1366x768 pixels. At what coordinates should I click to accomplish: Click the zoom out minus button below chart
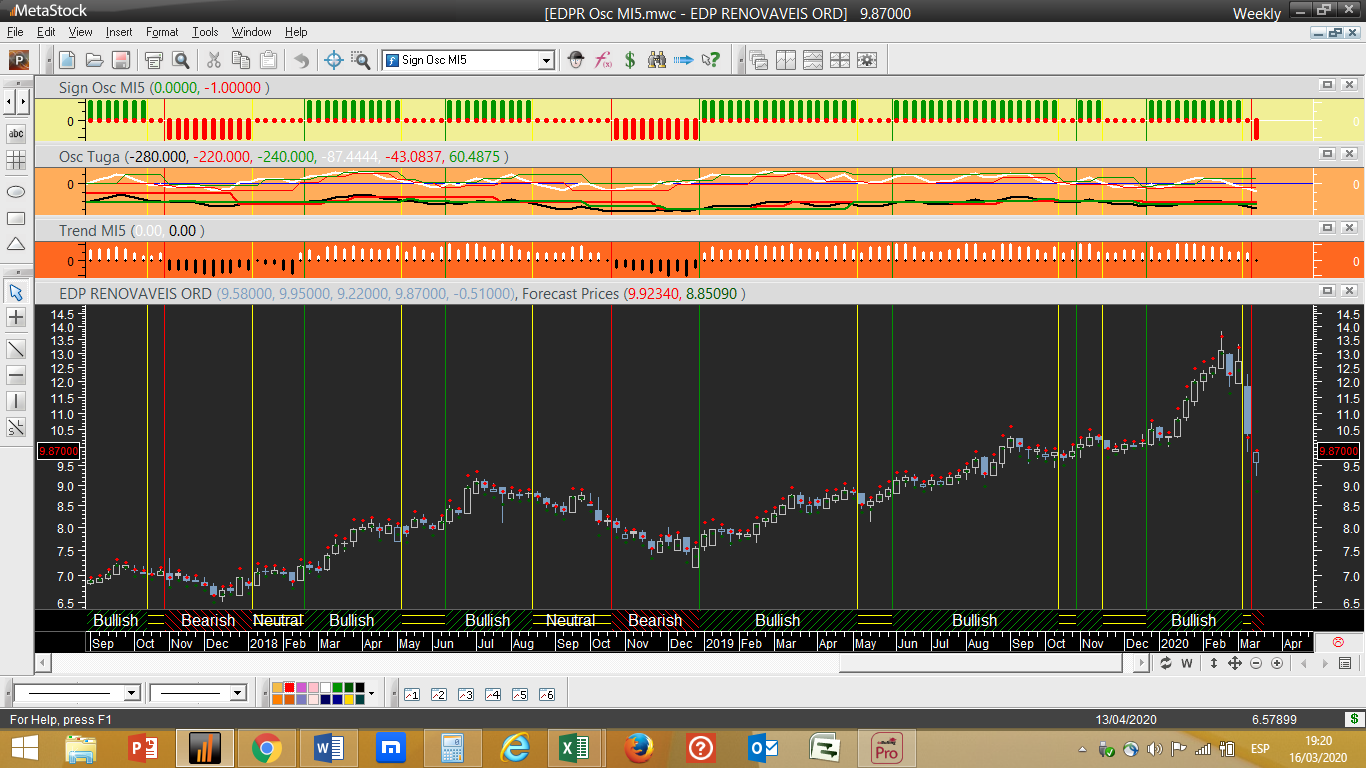point(1256,663)
